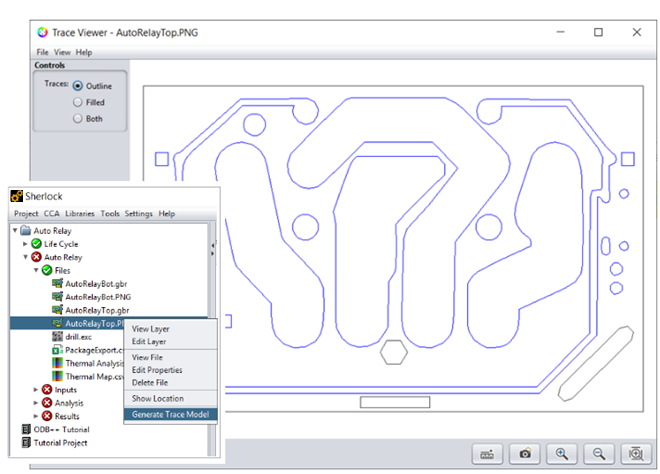Open the Sherlock Tools menu
The height and width of the screenshot is (474, 660).
[x=110, y=213]
